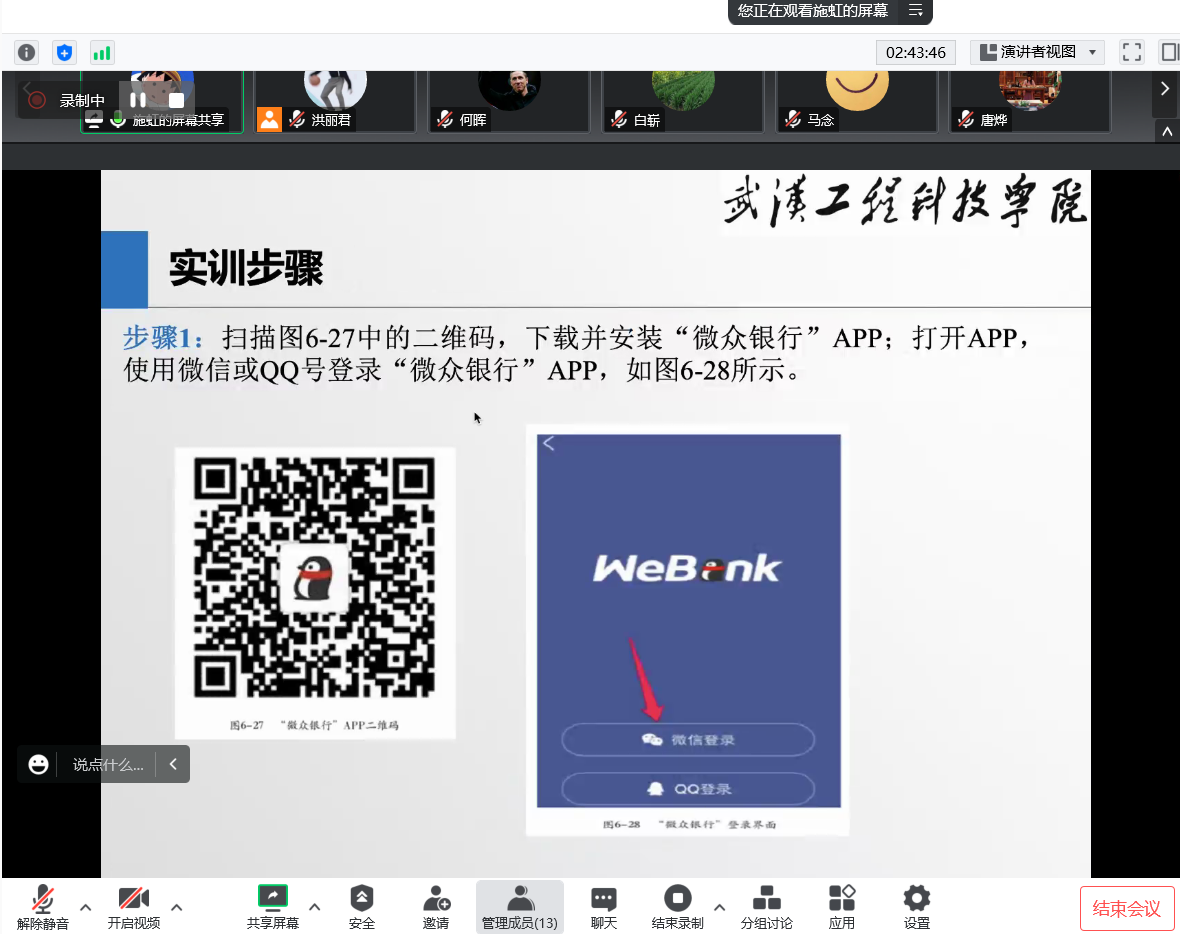Open the speaker view (演讲者视图) dropdown
1180x934 pixels.
click(1037, 52)
